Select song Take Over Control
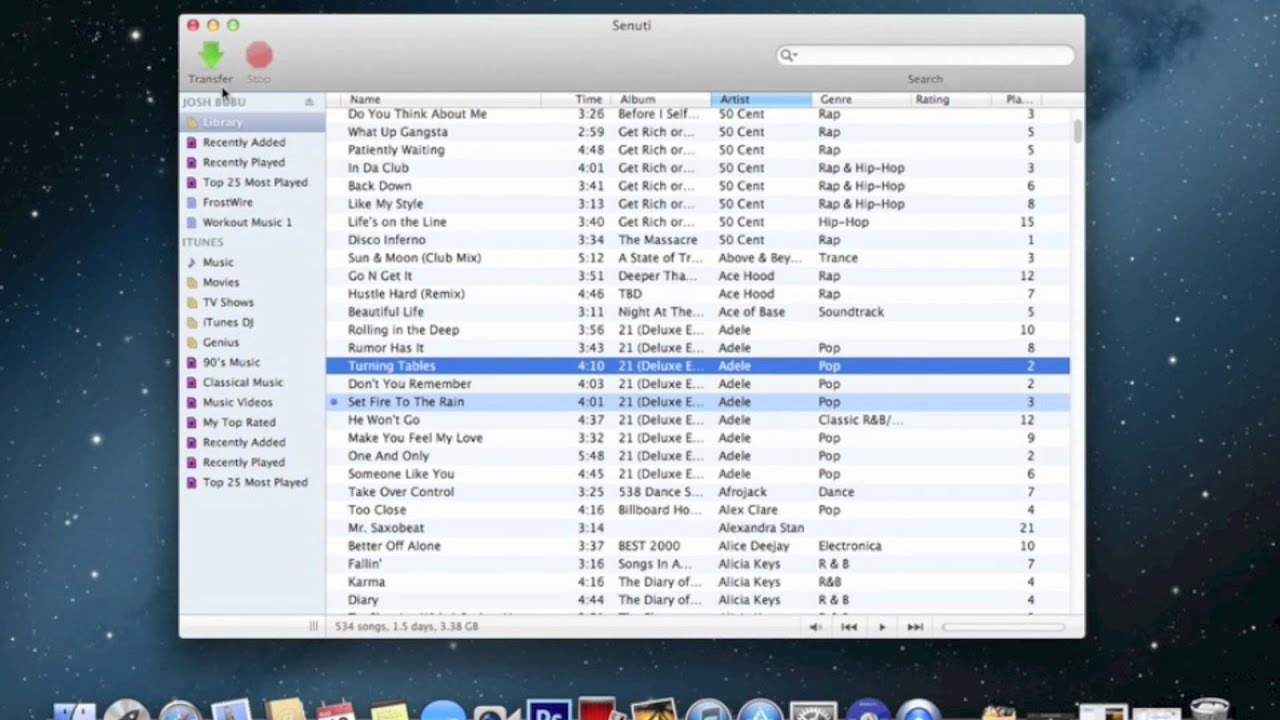This screenshot has width=1280, height=720. coord(698,492)
